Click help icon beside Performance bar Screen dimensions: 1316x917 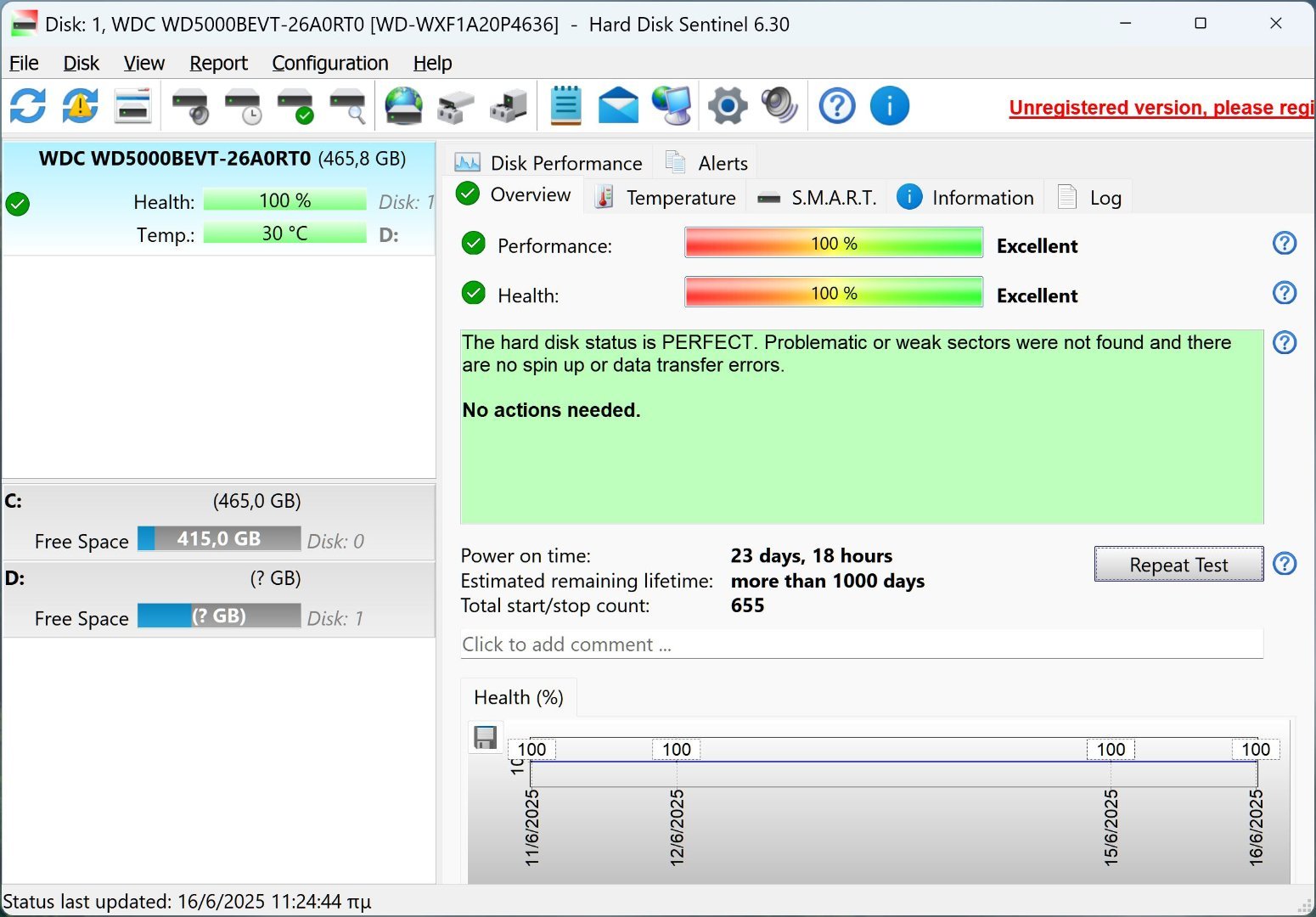click(x=1285, y=244)
